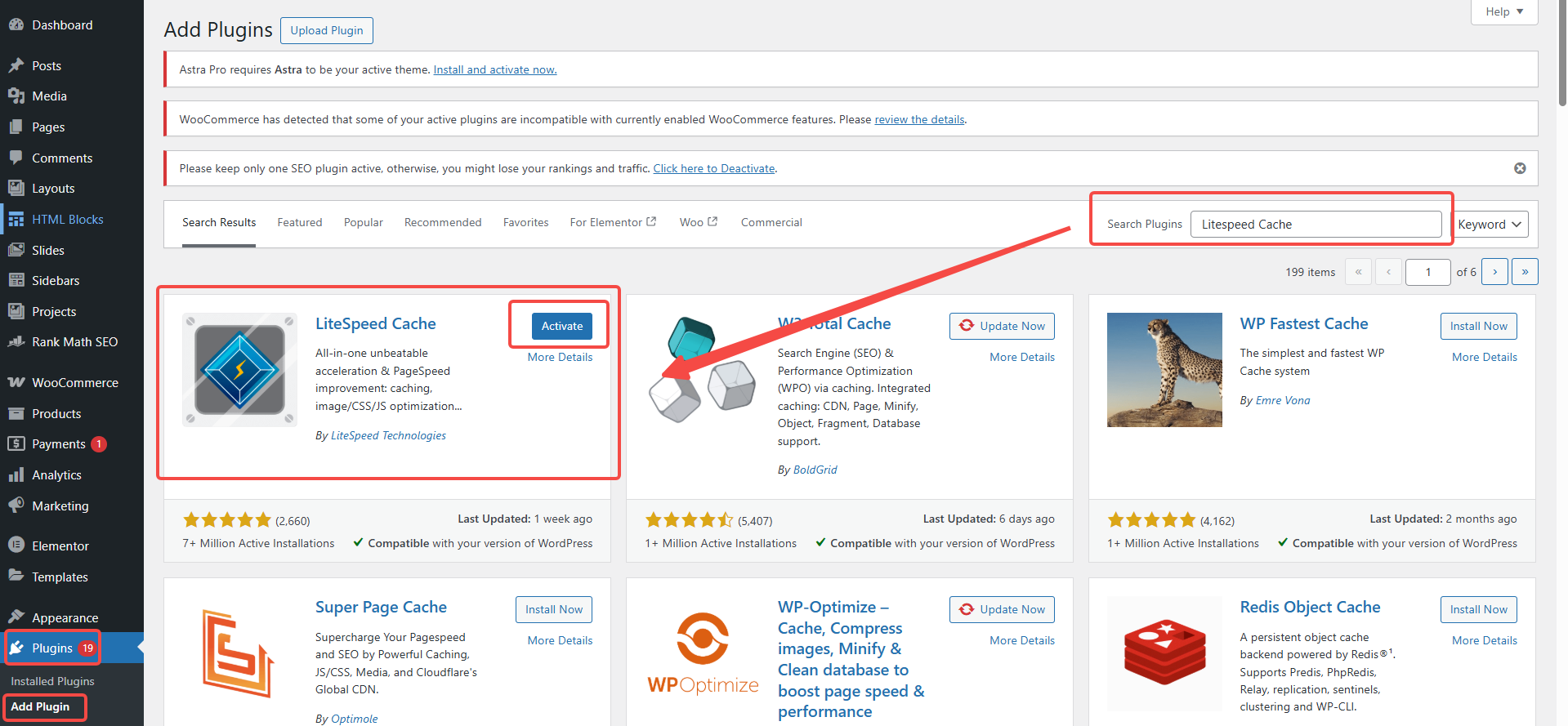Install WP Fastest Cache now
The height and width of the screenshot is (726, 1568).
(x=1479, y=326)
